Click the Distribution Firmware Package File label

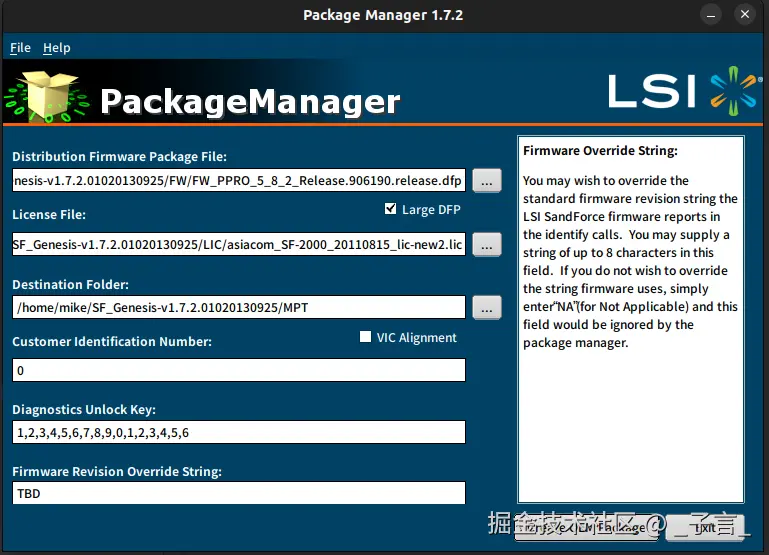(x=120, y=156)
